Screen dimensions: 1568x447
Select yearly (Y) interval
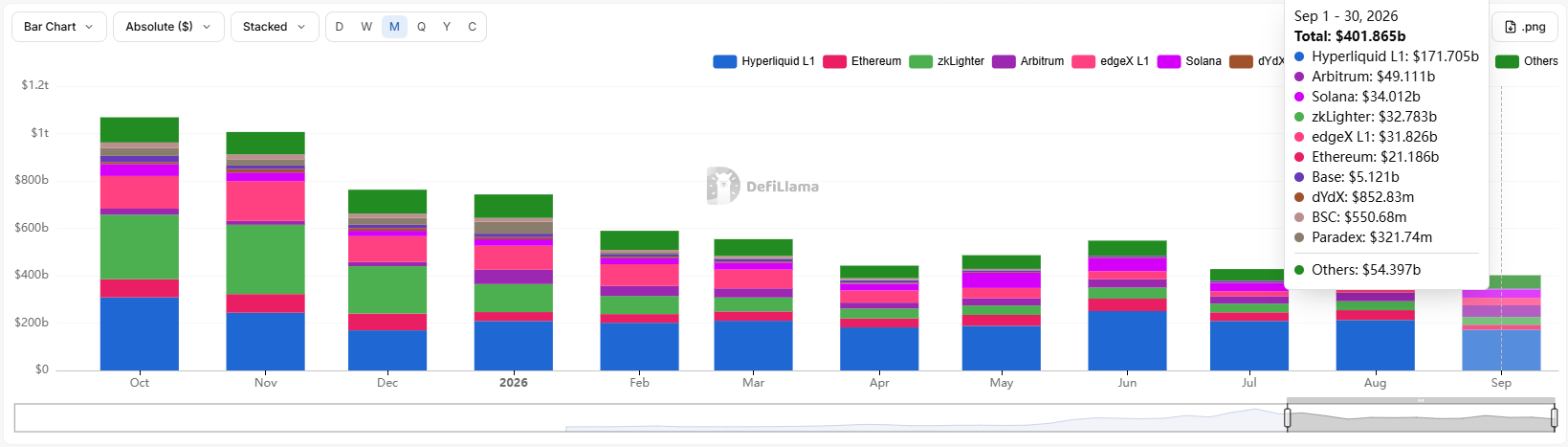(447, 27)
